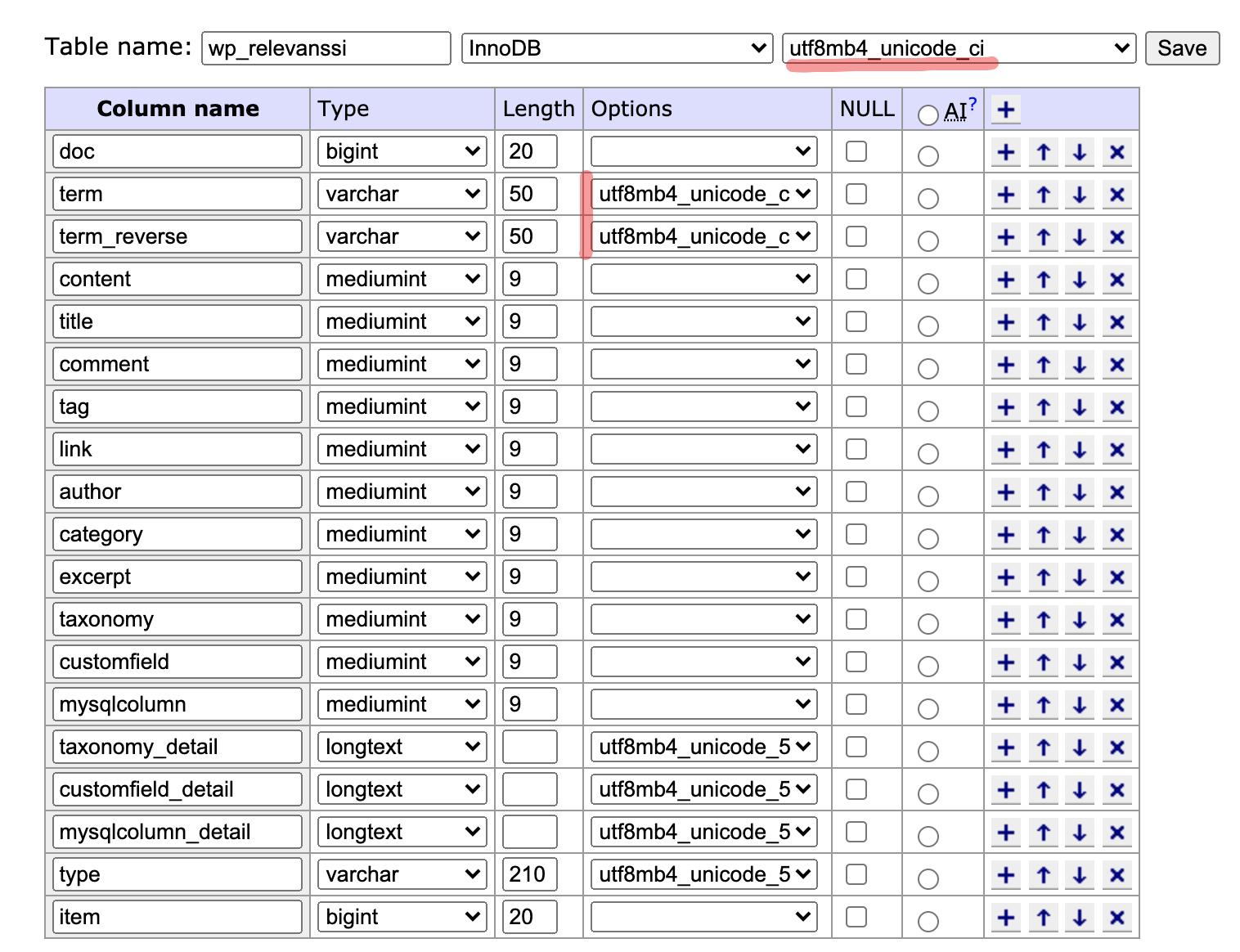Open the Type dropdown for item
Viewport: 1240px width, 952px height.
point(402,917)
